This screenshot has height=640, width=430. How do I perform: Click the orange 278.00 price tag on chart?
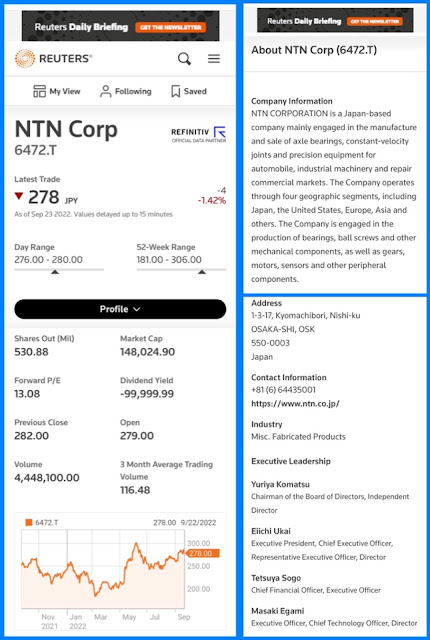click(203, 553)
